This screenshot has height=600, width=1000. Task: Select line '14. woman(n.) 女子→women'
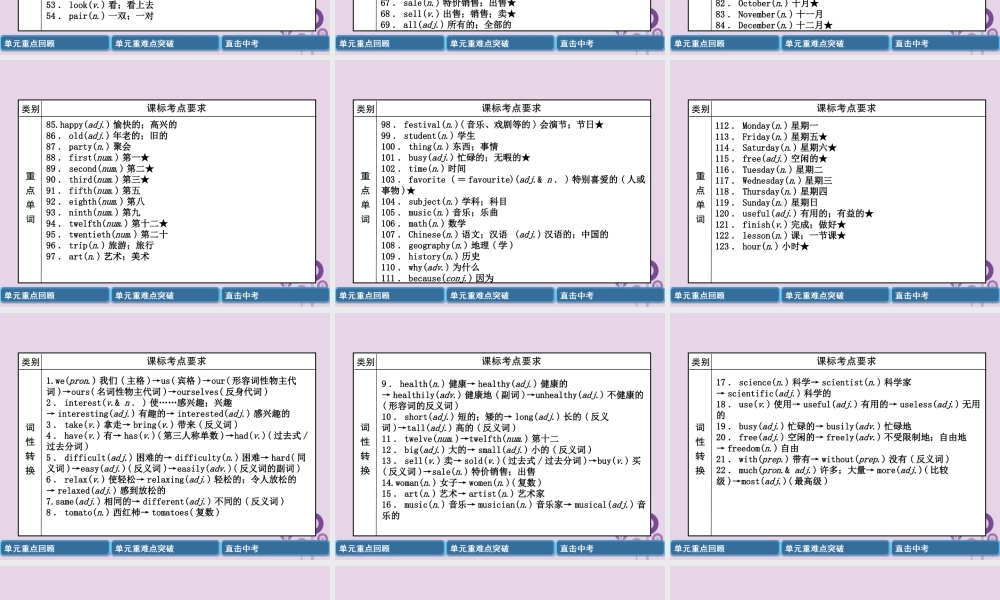click(x=461, y=483)
